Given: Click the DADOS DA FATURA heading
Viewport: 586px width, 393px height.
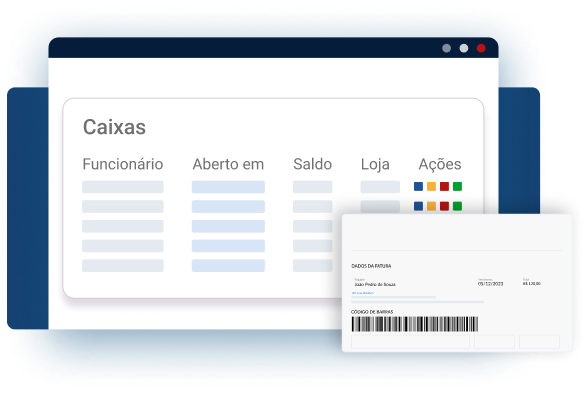Looking at the screenshot, I should [x=371, y=266].
